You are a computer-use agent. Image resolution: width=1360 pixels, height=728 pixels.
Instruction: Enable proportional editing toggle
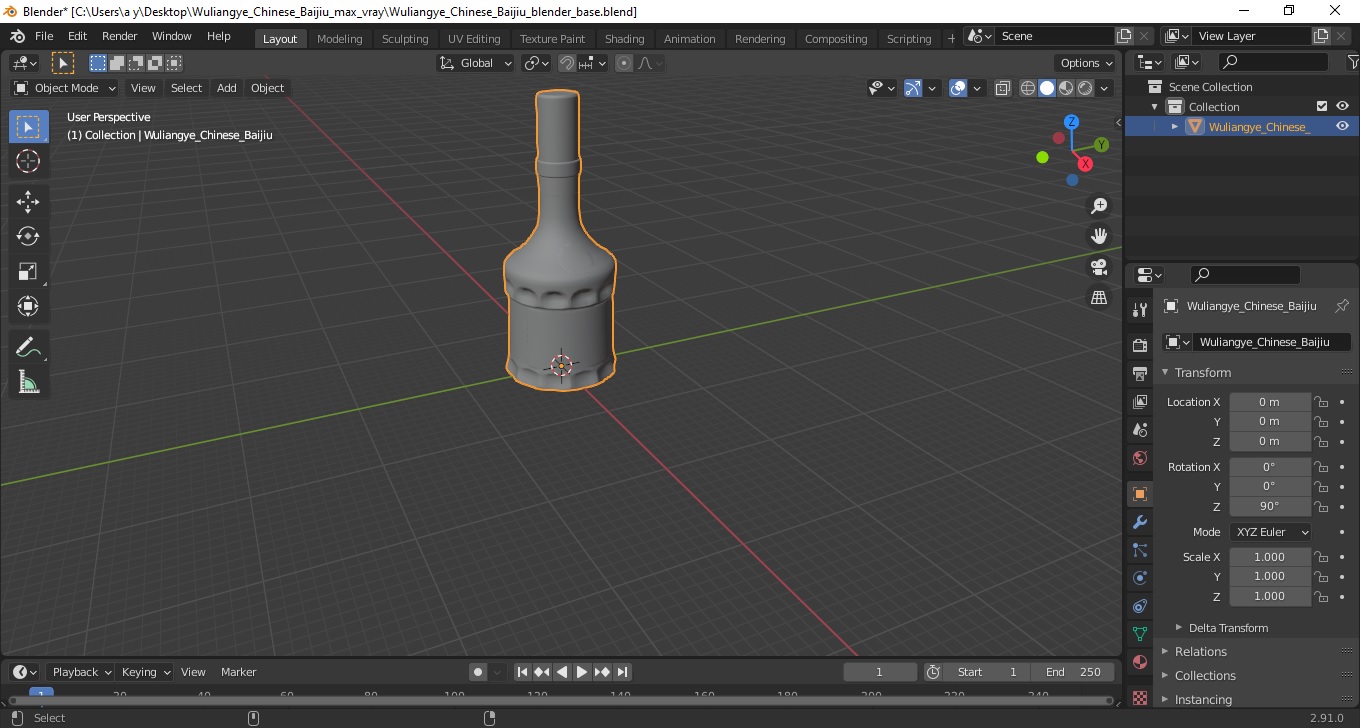[624, 63]
